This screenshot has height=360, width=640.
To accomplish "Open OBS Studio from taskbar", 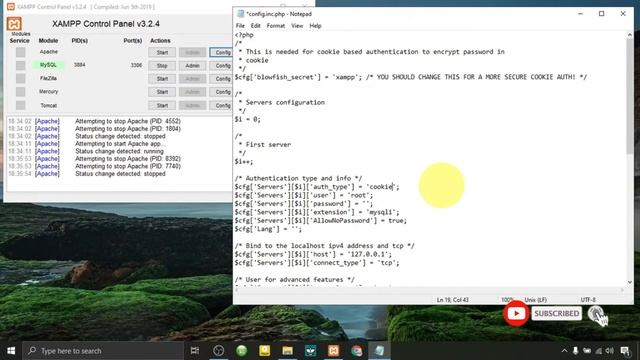I will click(218, 351).
